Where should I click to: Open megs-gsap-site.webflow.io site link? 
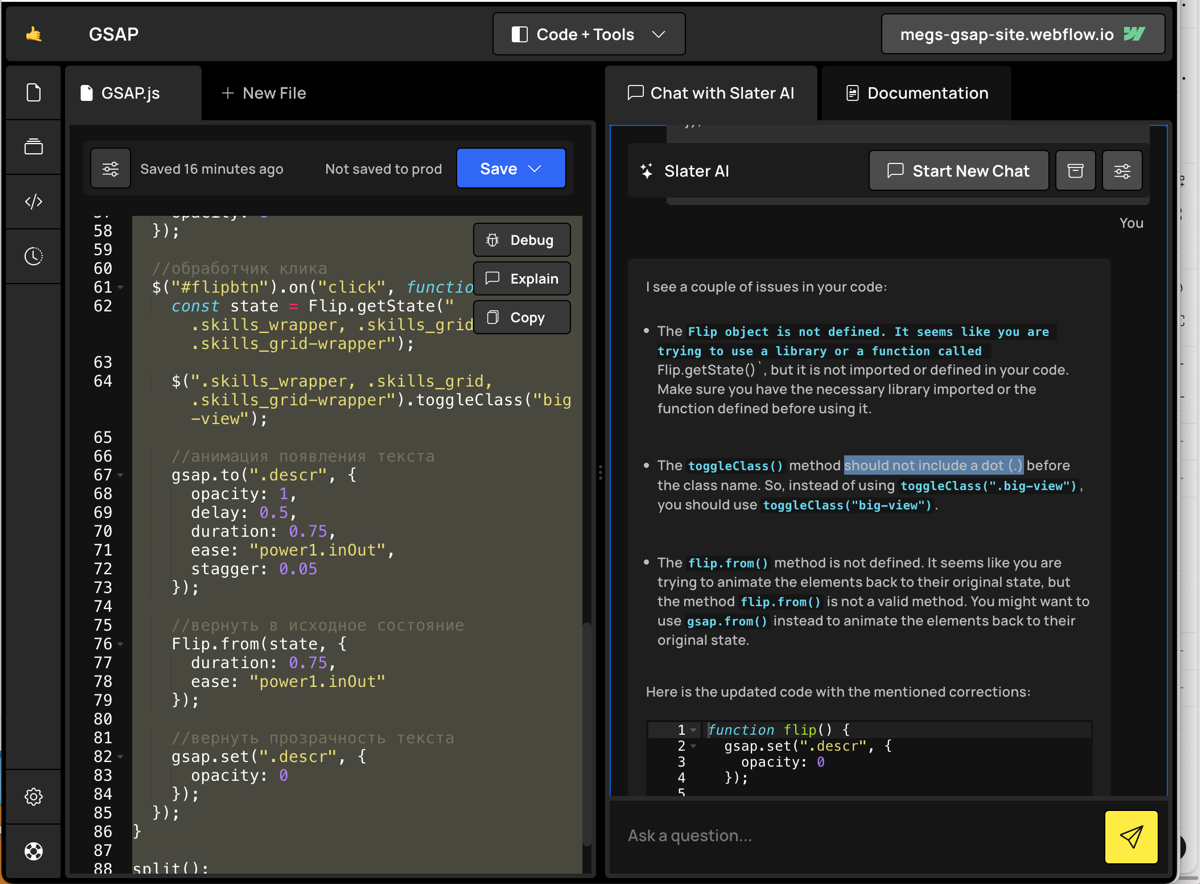point(1023,34)
